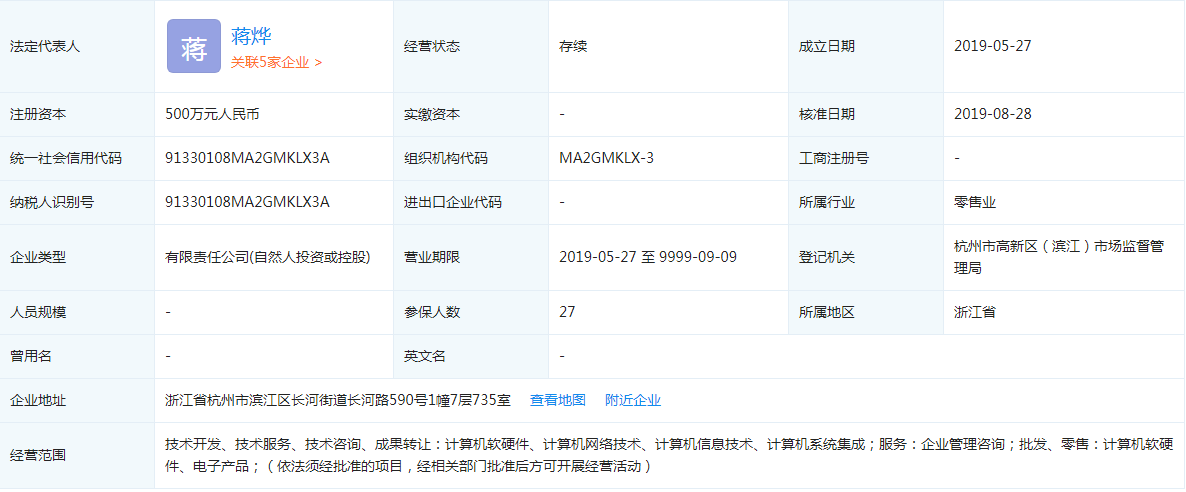This screenshot has width=1186, height=492.
Task: Select the 营业期限 label
Action: coord(432,257)
